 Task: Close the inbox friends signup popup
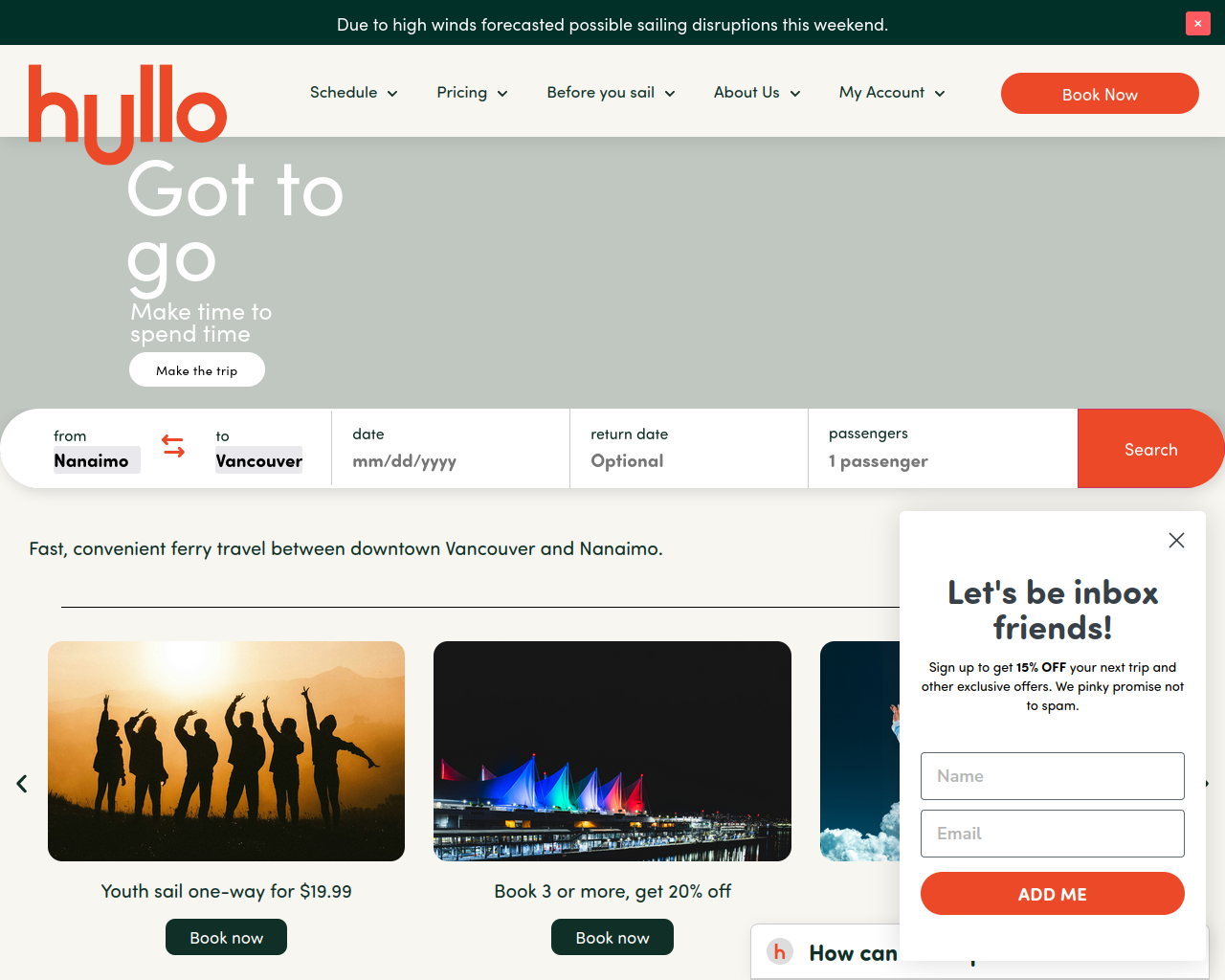pos(1176,540)
